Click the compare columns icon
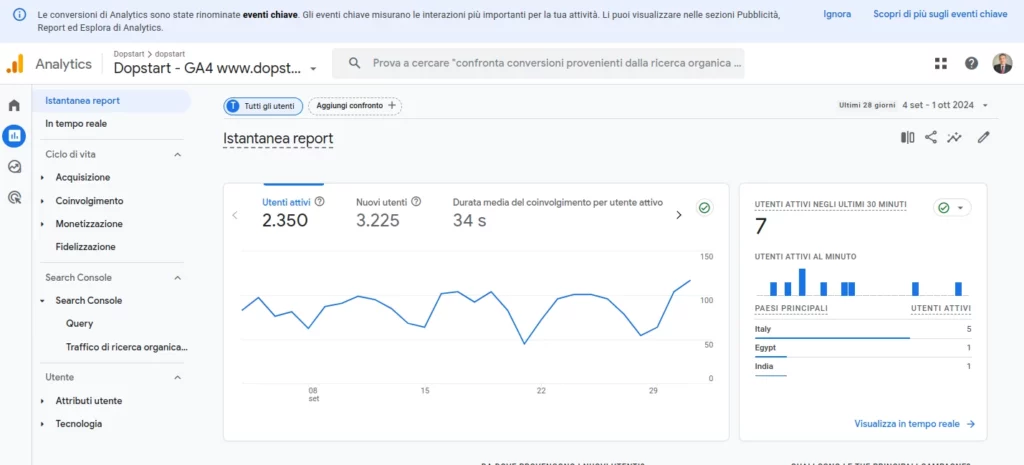The width and height of the screenshot is (1024, 465). click(x=907, y=137)
